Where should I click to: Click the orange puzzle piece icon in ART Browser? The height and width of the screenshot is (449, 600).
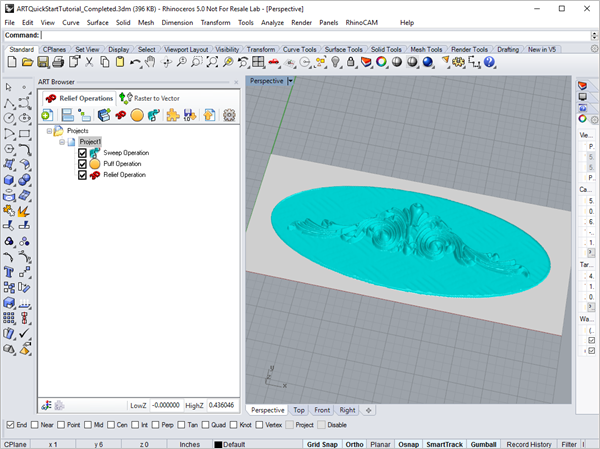tap(173, 115)
